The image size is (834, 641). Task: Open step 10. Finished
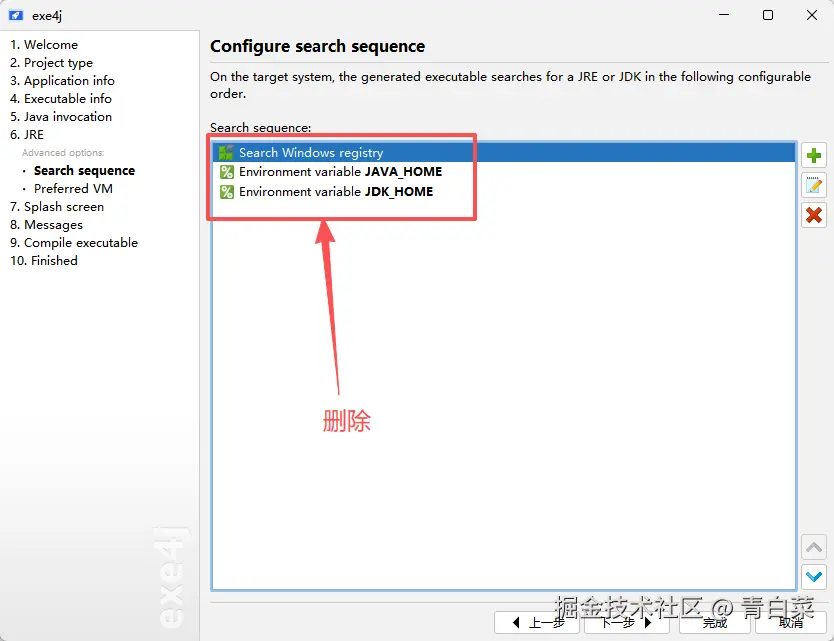click(44, 261)
